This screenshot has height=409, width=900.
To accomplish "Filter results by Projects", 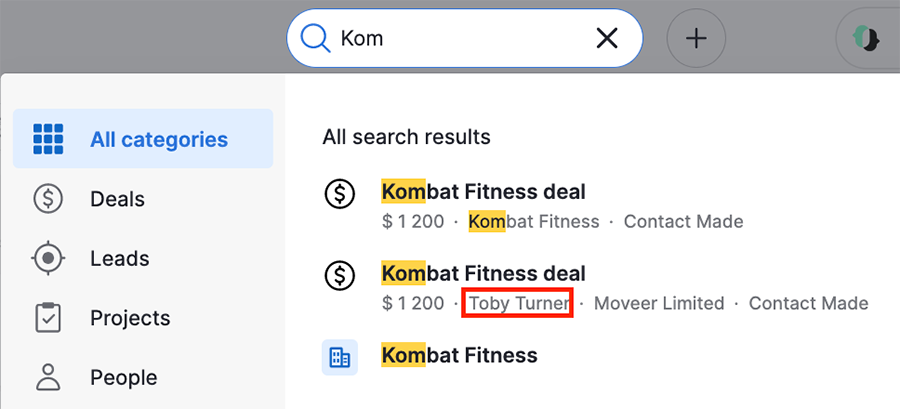I will (143, 318).
